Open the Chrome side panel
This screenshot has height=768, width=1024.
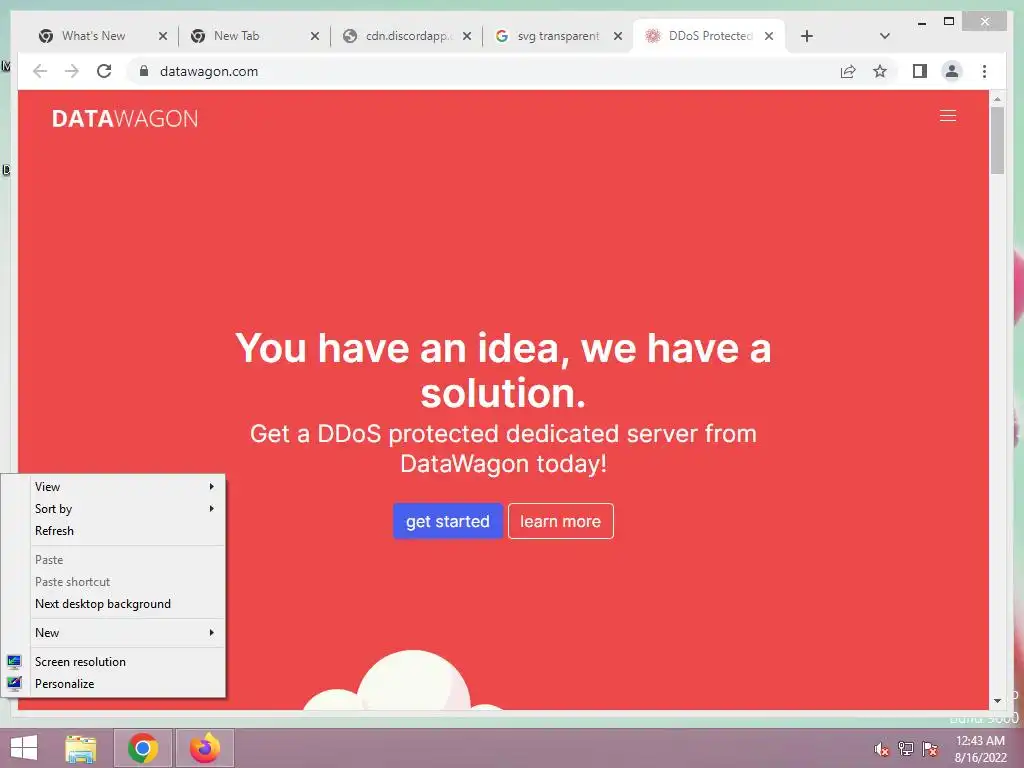pyautogui.click(x=920, y=71)
